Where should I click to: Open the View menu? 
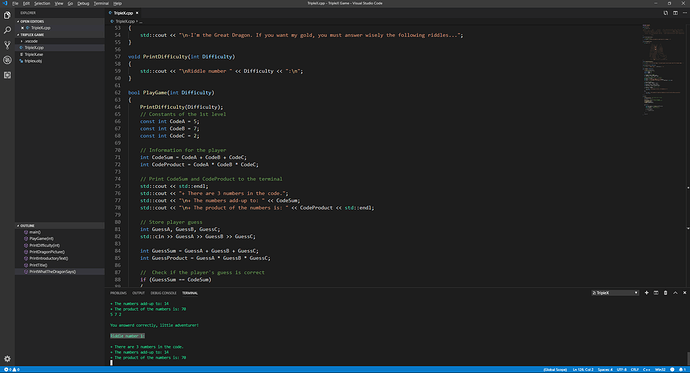[x=59, y=3]
